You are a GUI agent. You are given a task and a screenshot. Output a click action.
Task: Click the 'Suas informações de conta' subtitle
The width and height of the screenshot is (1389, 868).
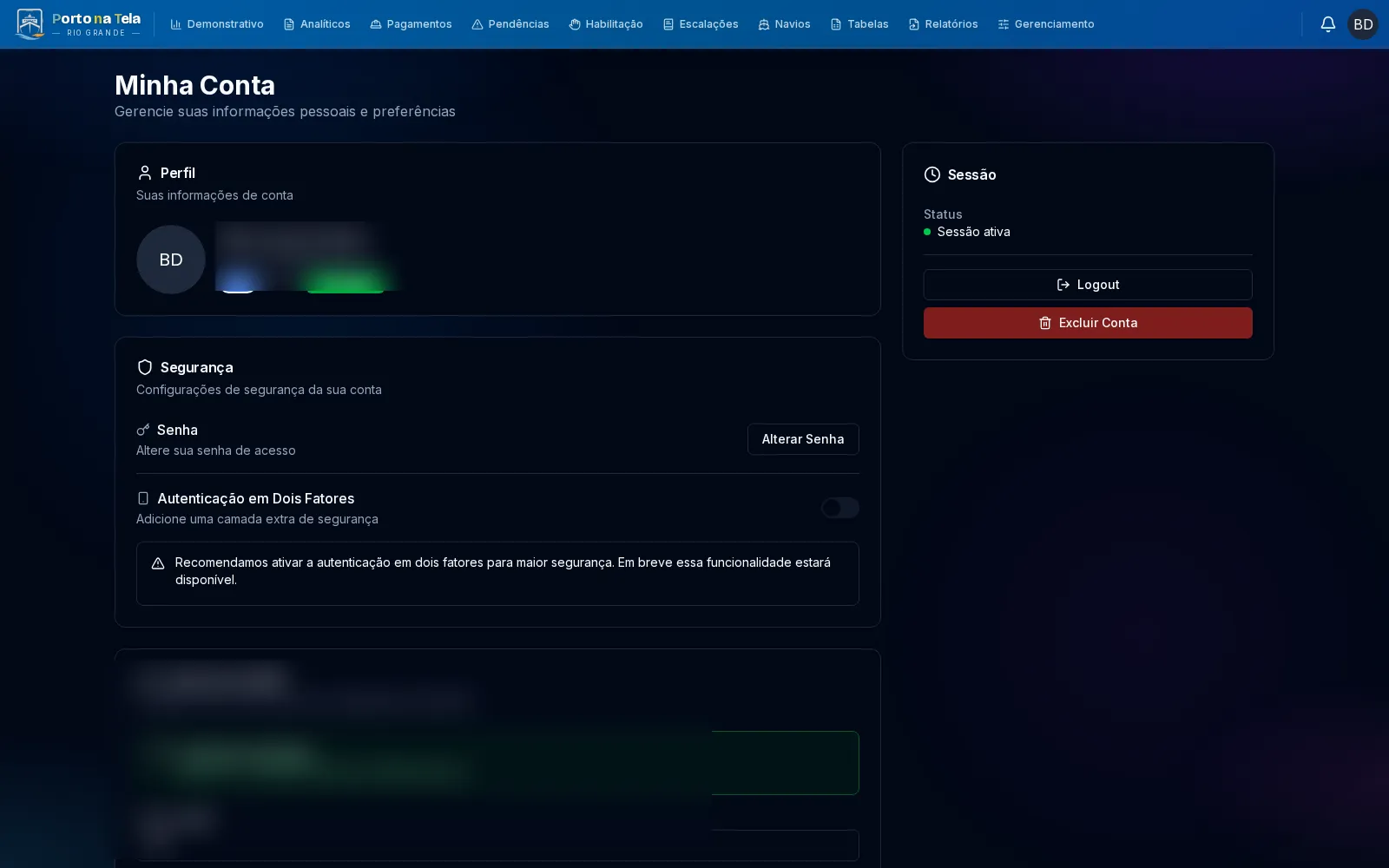tap(214, 195)
